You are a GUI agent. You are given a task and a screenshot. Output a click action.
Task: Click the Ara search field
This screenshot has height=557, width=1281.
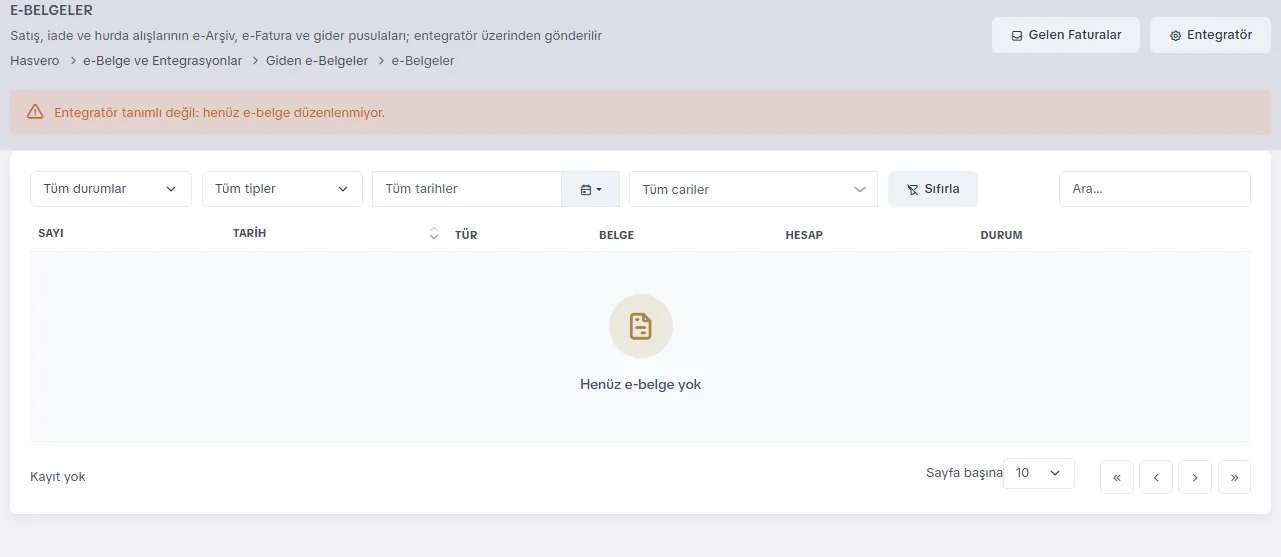(1154, 189)
